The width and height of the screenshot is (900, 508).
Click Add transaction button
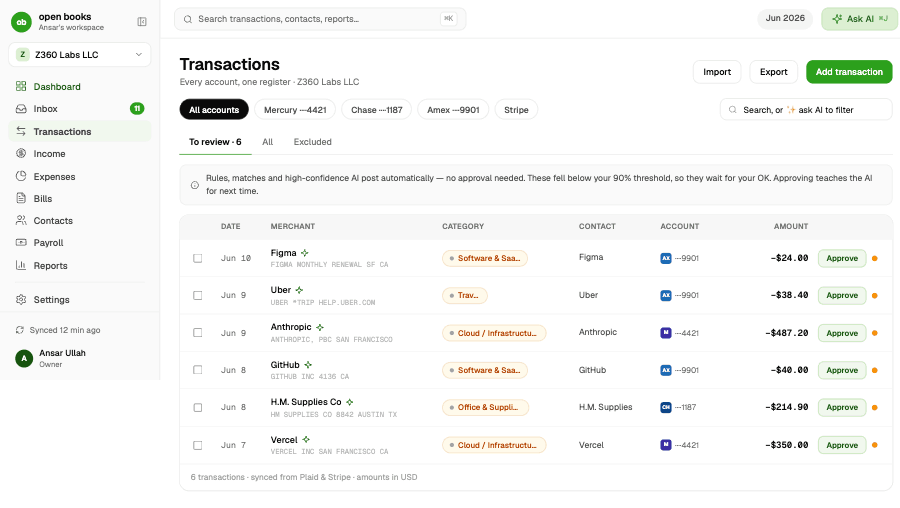tap(849, 72)
